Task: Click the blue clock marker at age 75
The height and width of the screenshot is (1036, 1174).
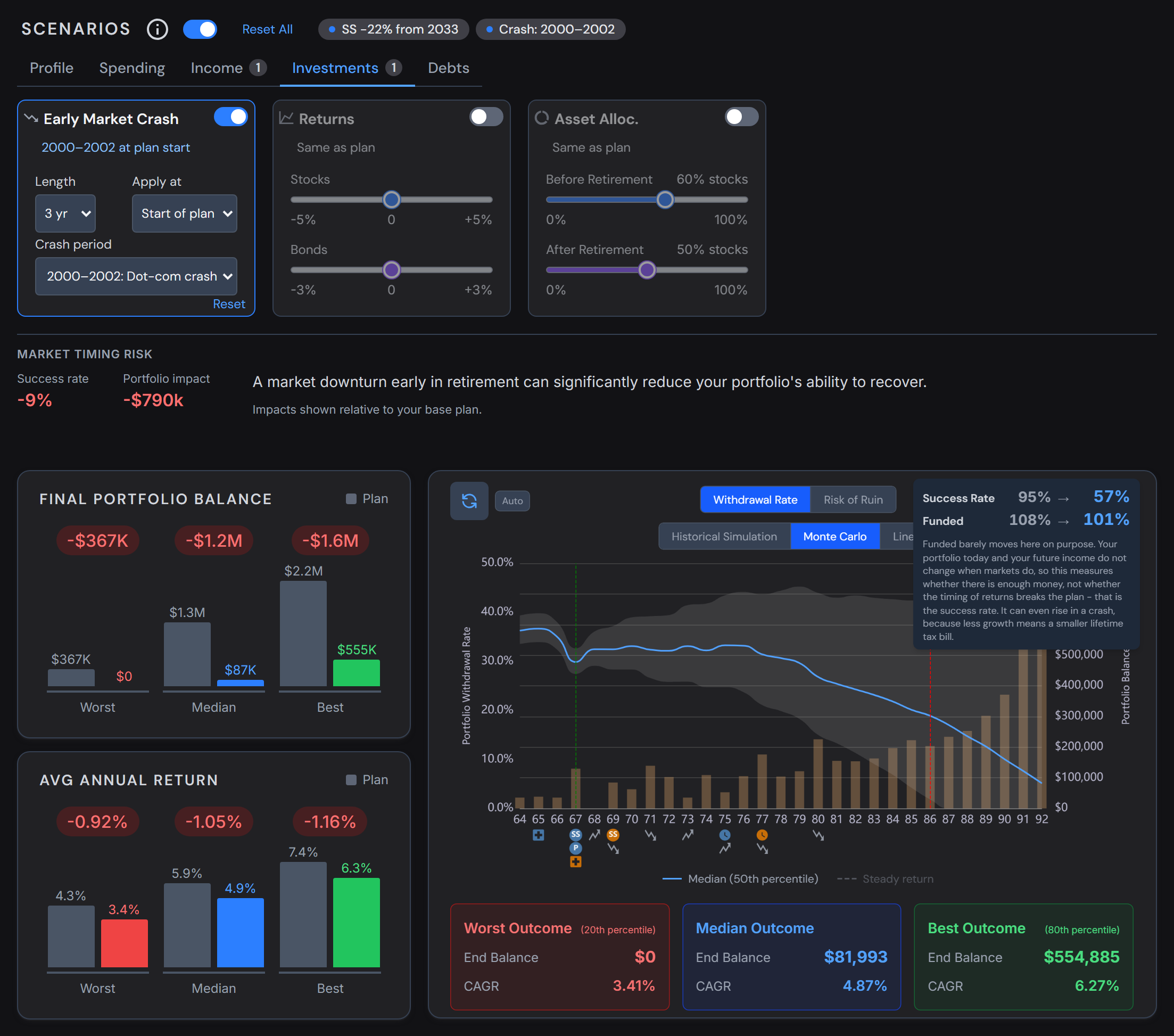Action: [725, 834]
